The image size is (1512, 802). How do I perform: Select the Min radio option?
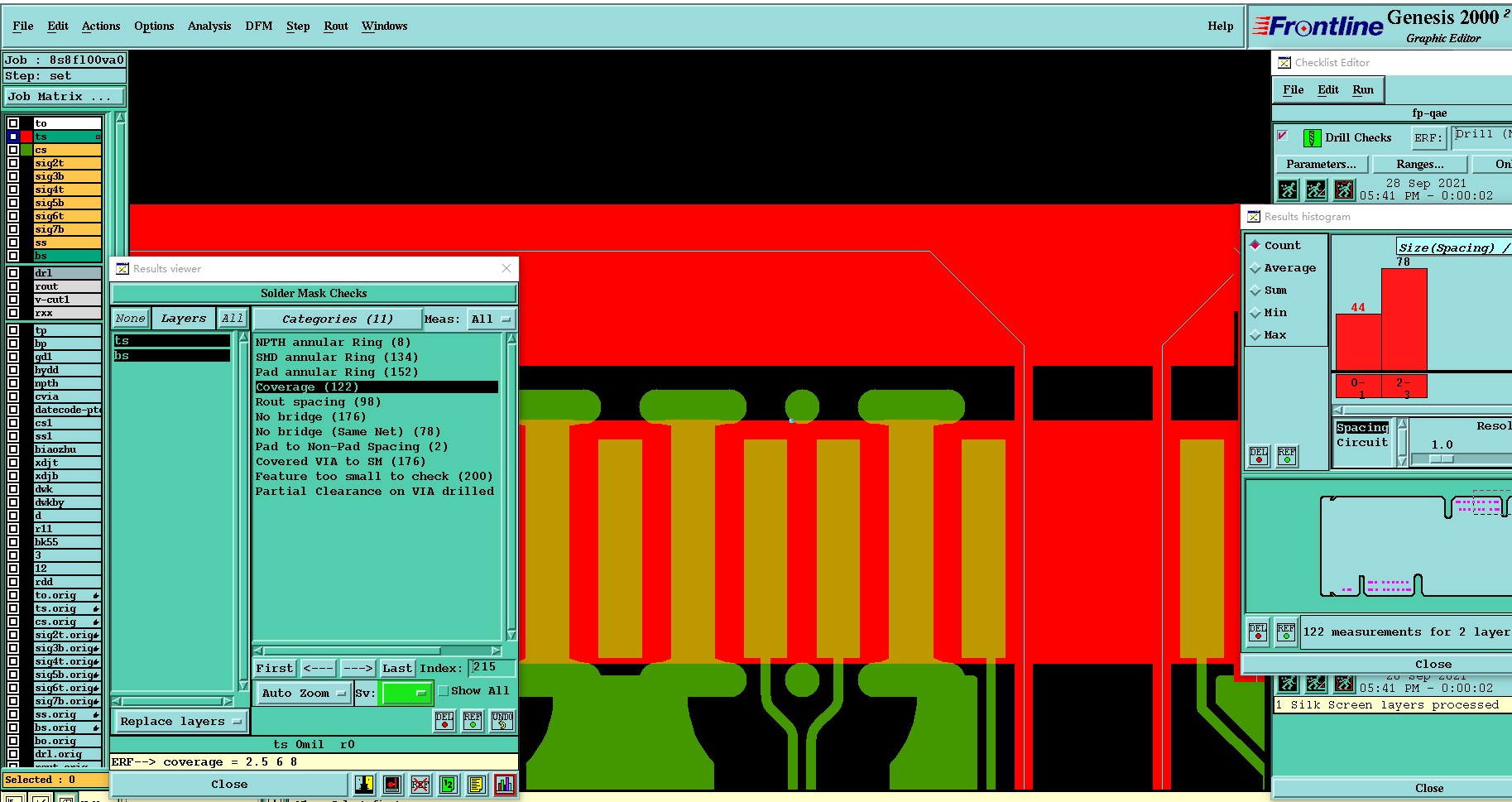pos(1255,313)
